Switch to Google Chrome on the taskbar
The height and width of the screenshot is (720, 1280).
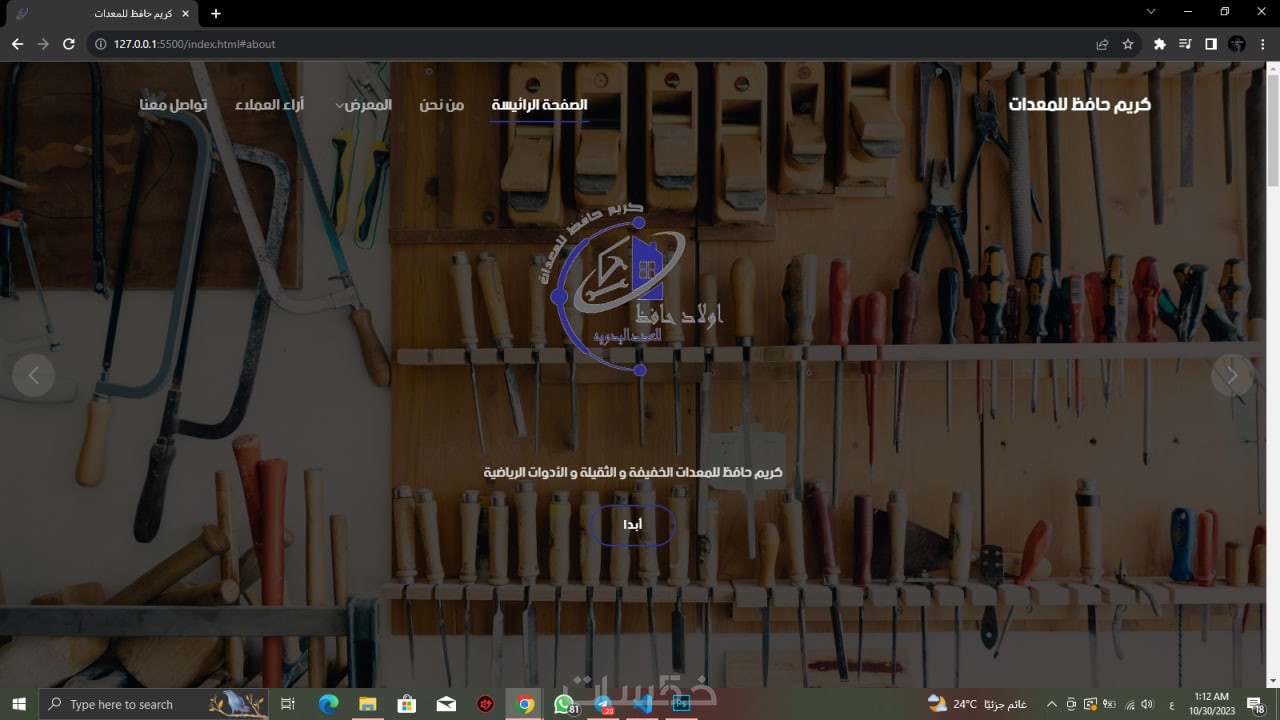(525, 704)
